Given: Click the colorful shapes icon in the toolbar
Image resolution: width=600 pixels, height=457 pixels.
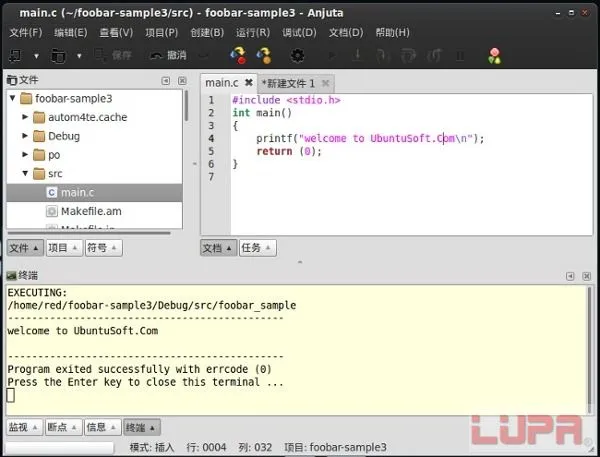Looking at the screenshot, I should pos(494,56).
